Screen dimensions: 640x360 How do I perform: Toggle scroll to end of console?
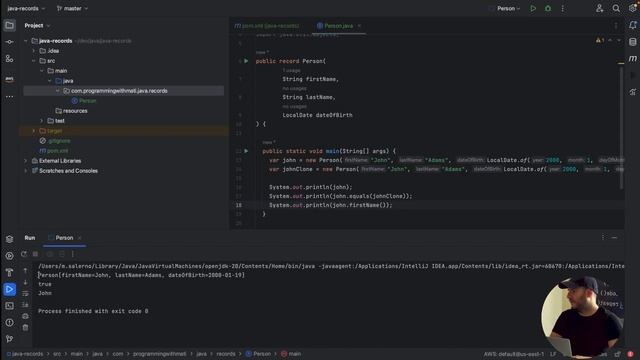click(25, 304)
